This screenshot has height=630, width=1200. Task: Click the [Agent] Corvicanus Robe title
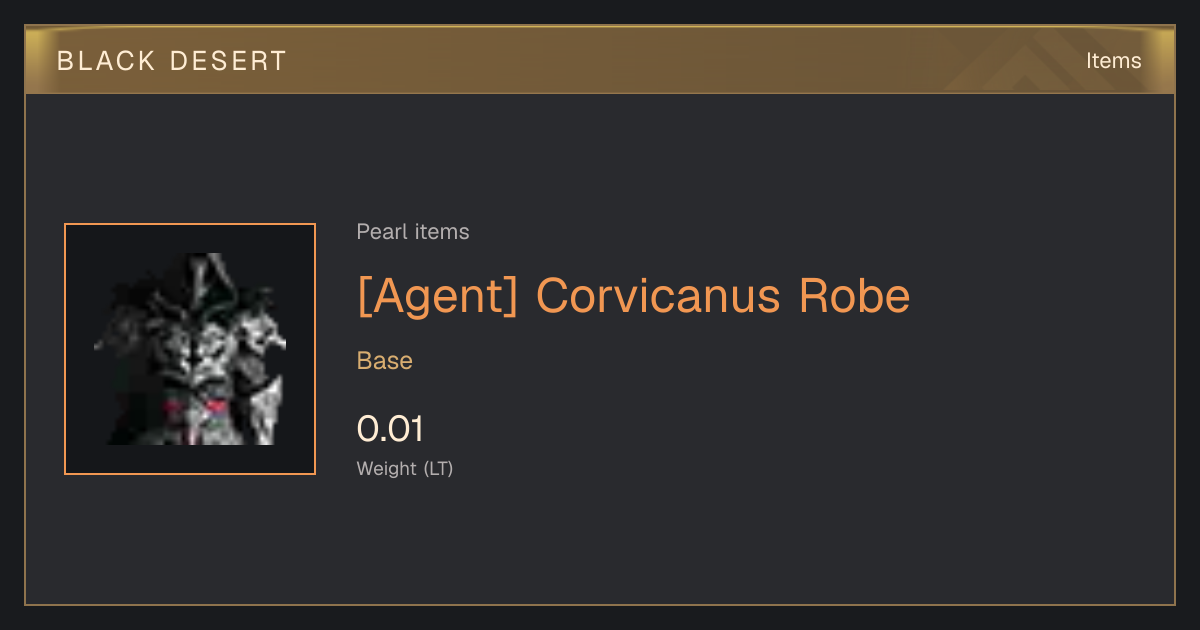pyautogui.click(x=634, y=296)
